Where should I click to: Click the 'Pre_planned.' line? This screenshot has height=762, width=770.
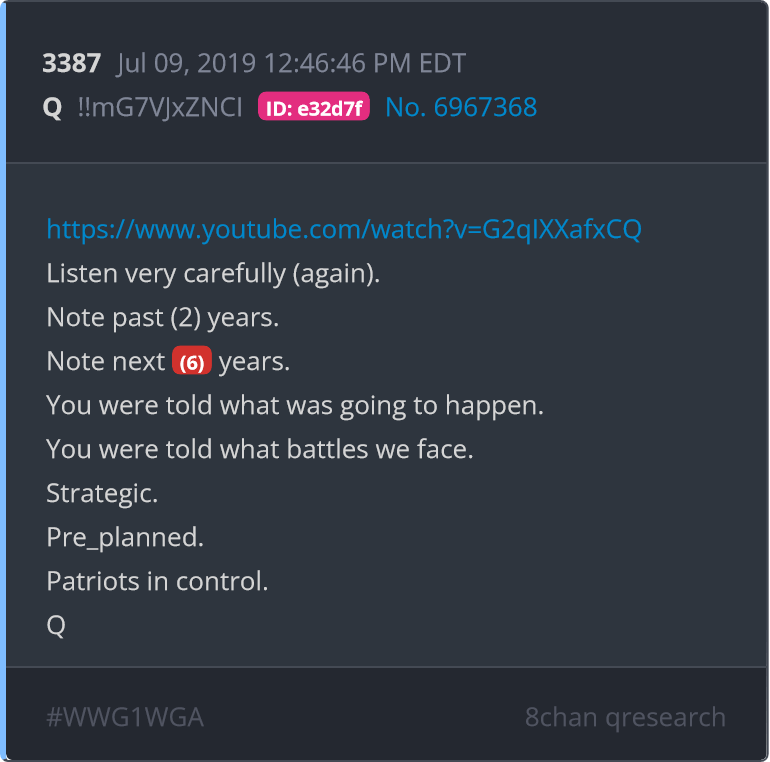click(125, 537)
